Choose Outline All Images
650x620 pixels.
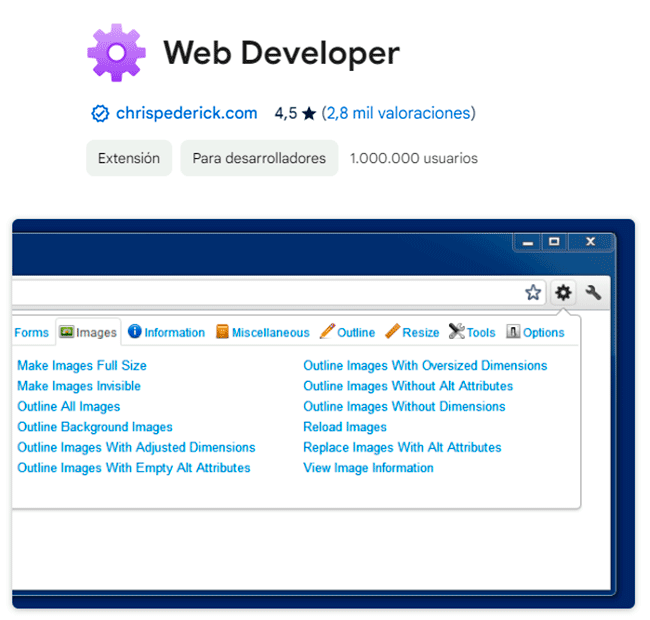(x=69, y=407)
